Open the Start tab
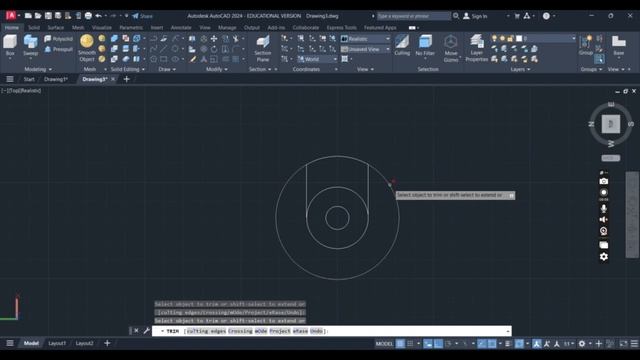The height and width of the screenshot is (360, 640). 29,79
